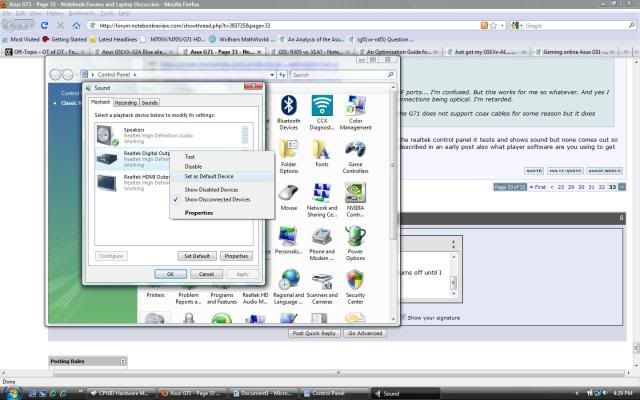Open Scanners and Cameras icon
The image size is (640, 400).
[x=322, y=287]
